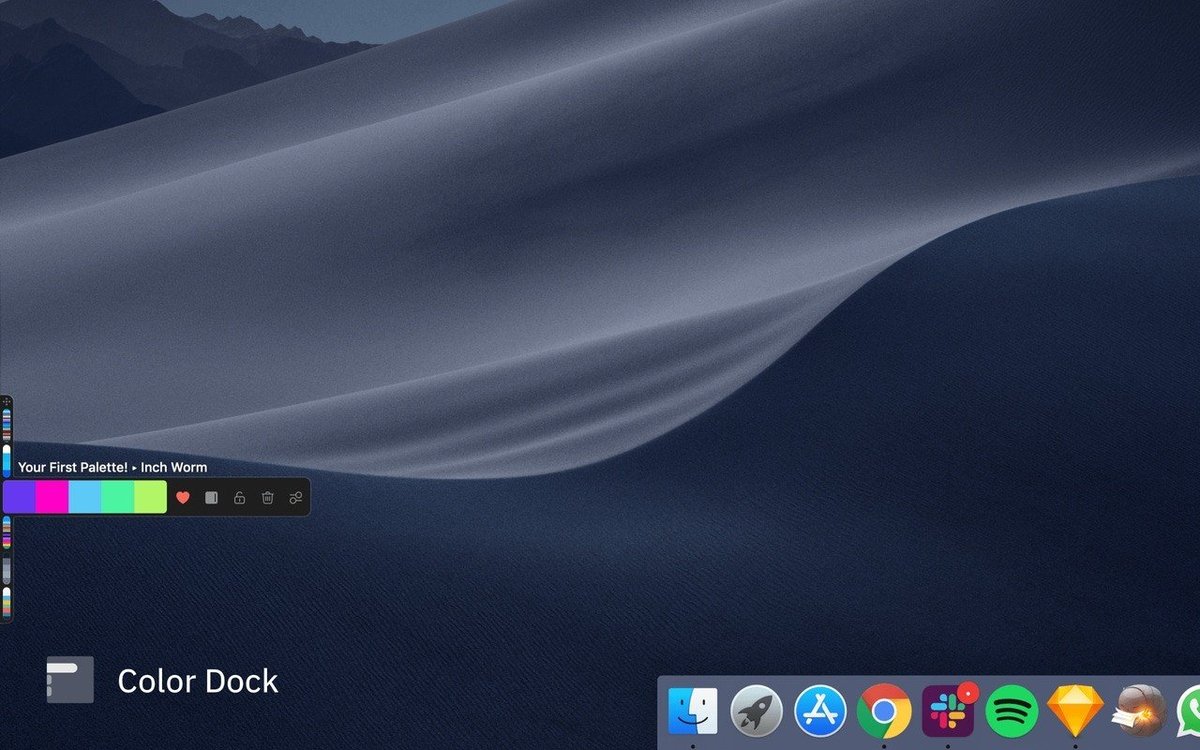The height and width of the screenshot is (750, 1200).
Task: Select the mint green color swatch
Action: click(x=118, y=497)
